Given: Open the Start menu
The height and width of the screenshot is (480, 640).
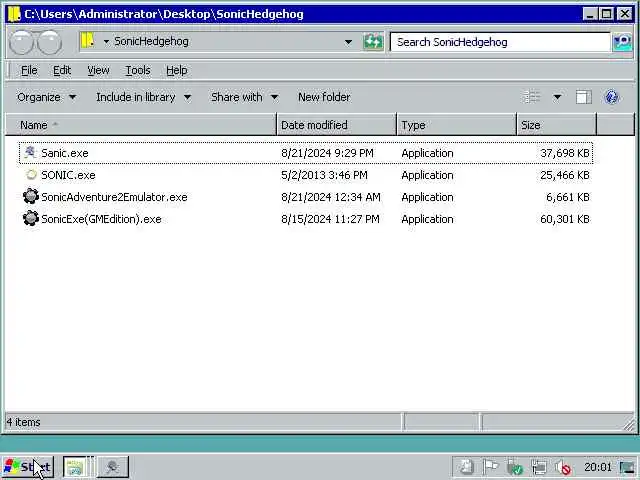Looking at the screenshot, I should pos(27,467).
